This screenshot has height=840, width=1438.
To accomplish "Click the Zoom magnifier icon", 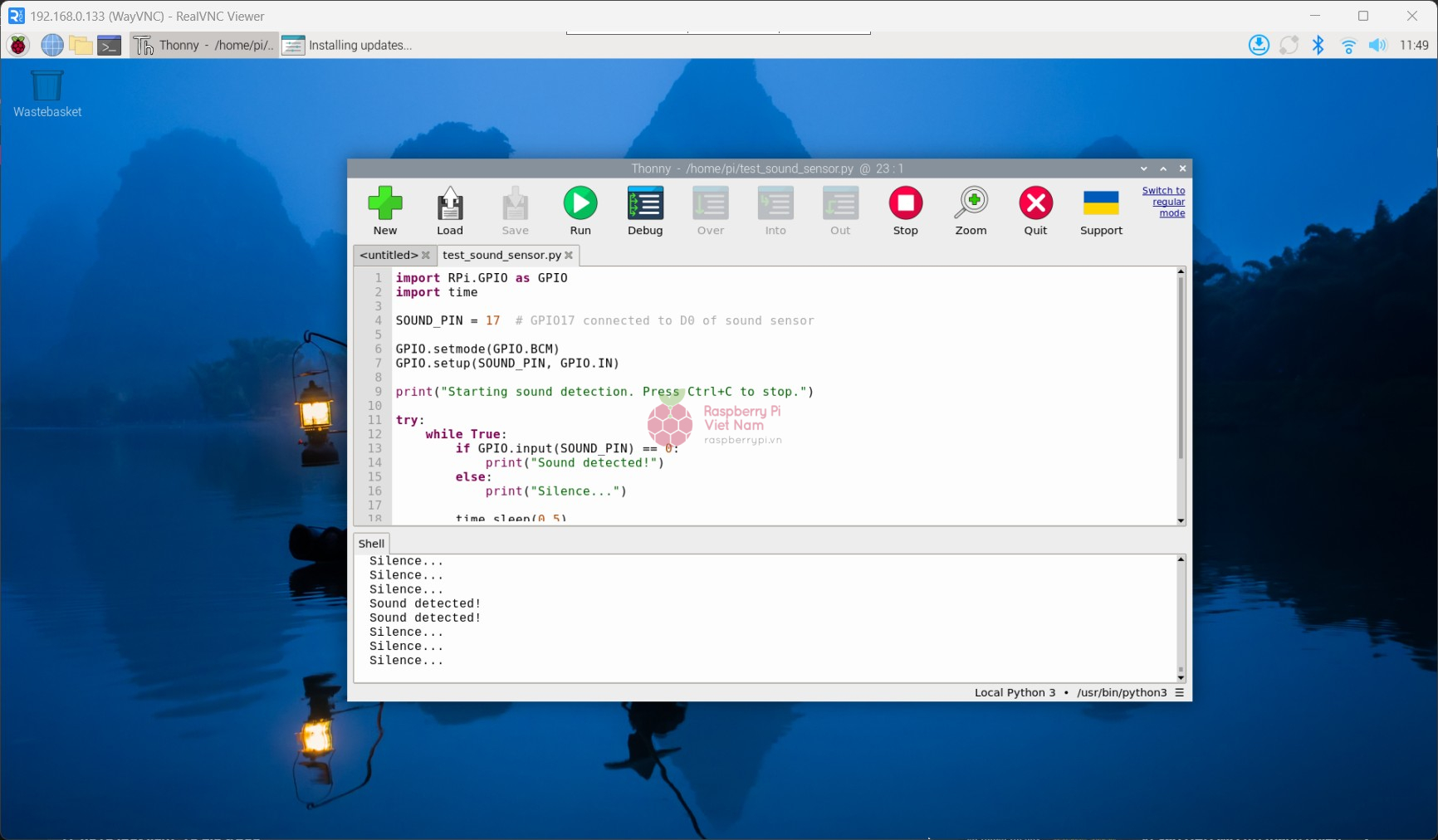I will [971, 204].
